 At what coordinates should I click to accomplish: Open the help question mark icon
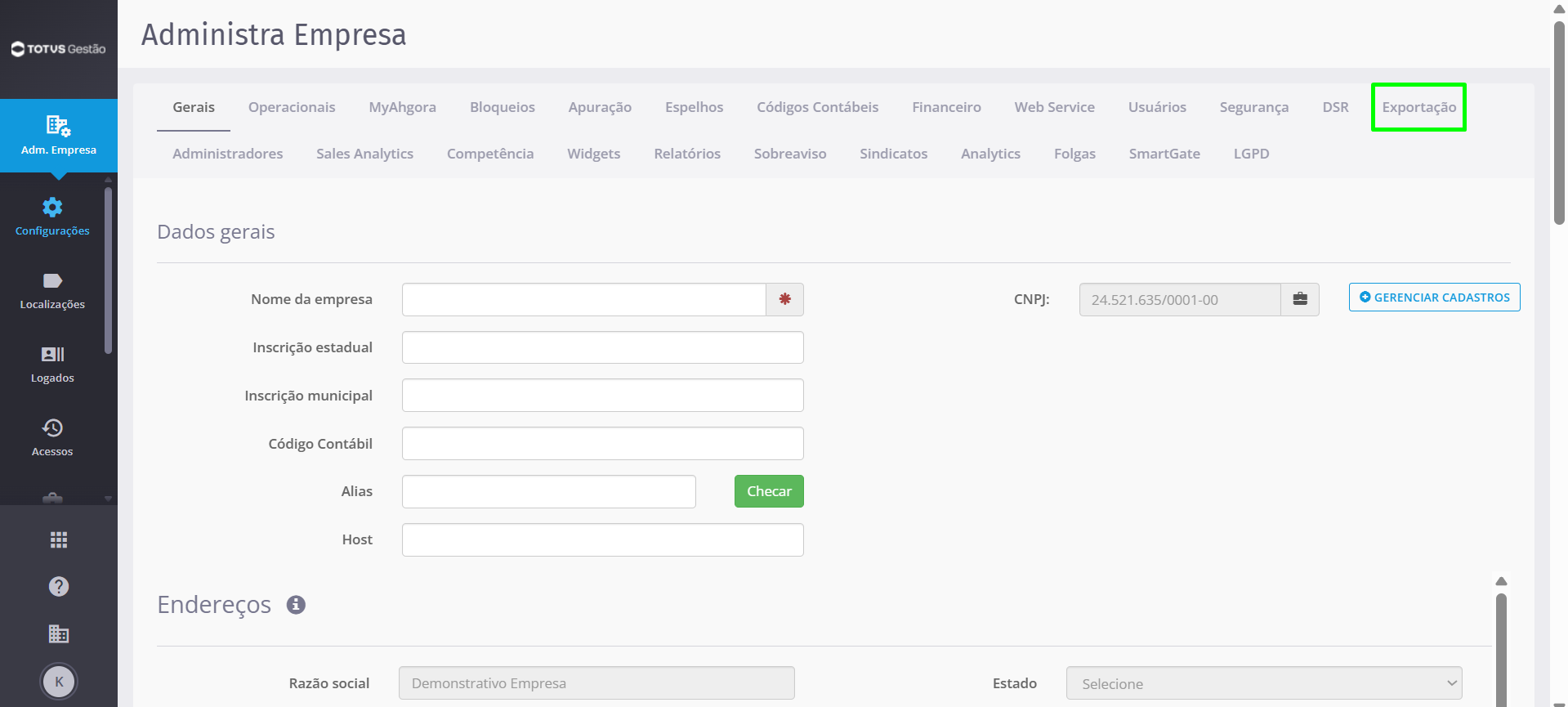tap(59, 586)
